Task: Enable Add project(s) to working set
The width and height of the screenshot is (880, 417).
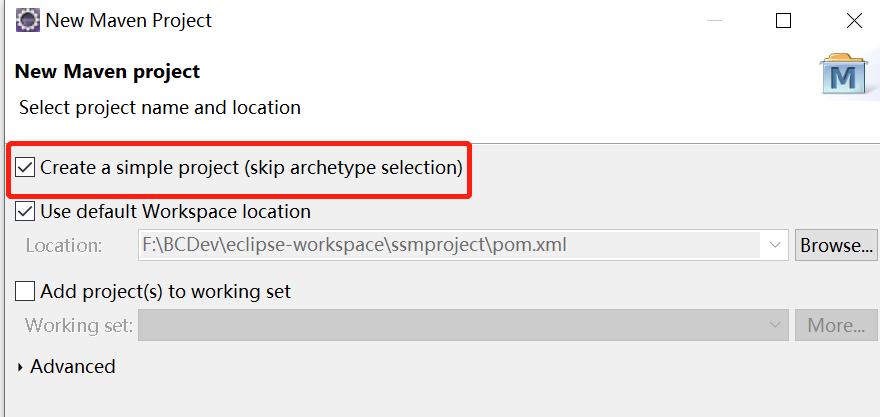Action: (26, 292)
